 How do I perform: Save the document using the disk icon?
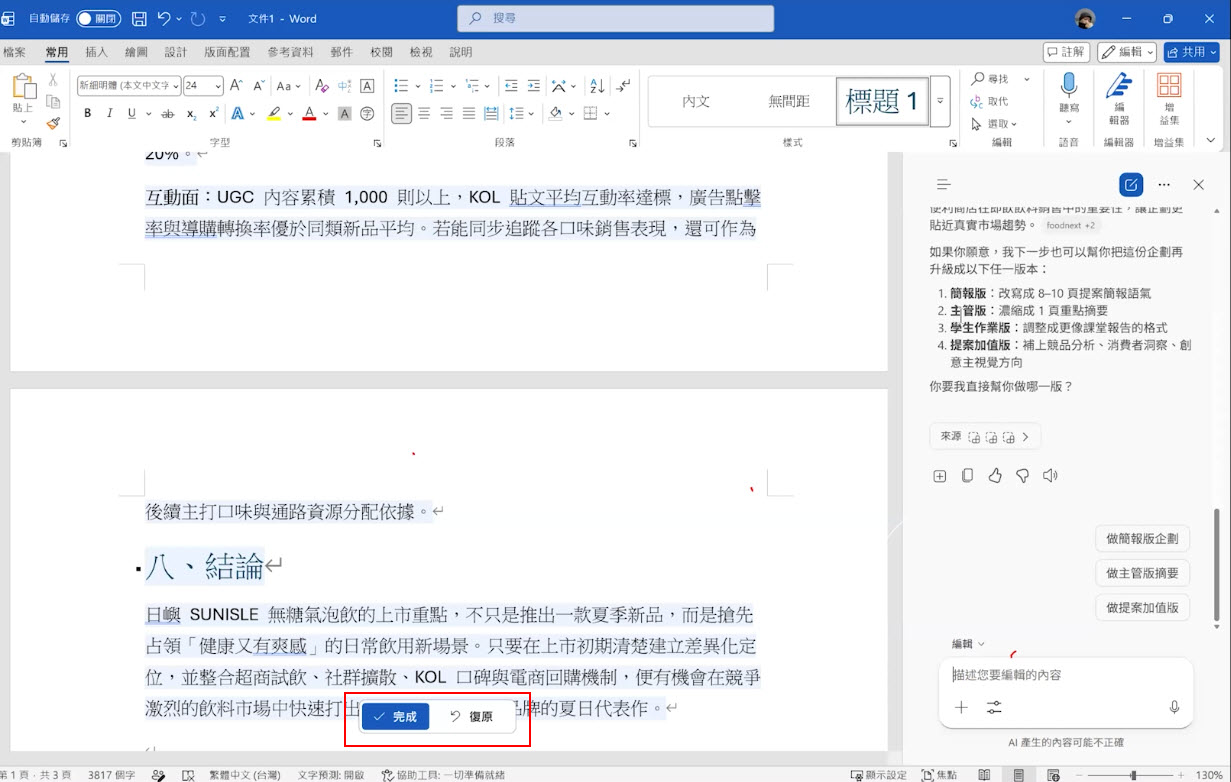(x=139, y=19)
